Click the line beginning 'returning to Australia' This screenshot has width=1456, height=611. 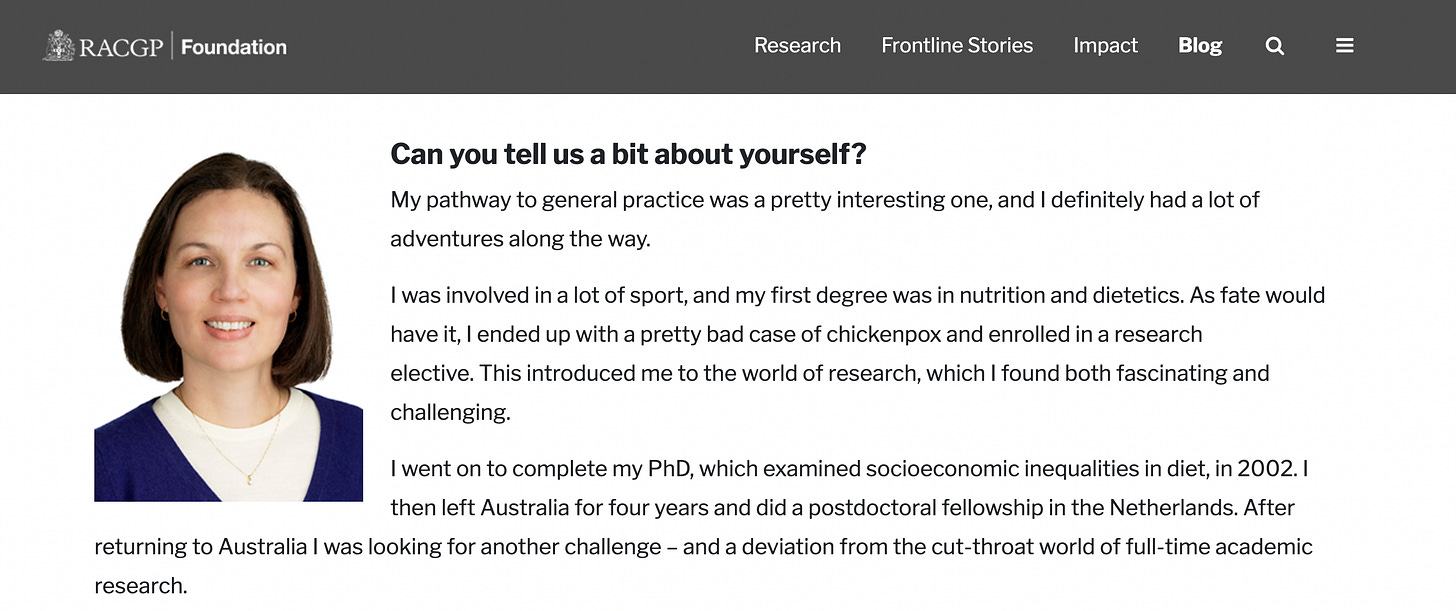(703, 547)
